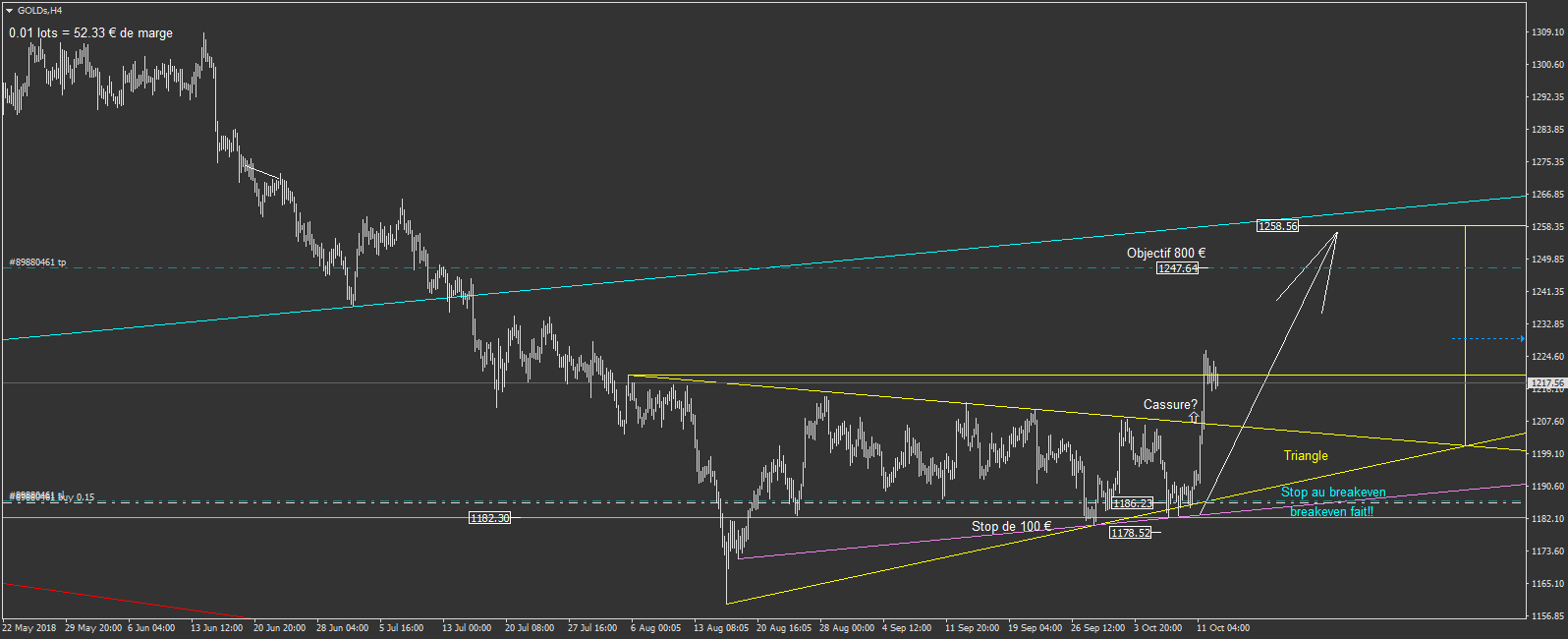Screen dimensions: 1568x639
Task: Click the 'Cassure?' text annotation
Action: [x=1169, y=404]
